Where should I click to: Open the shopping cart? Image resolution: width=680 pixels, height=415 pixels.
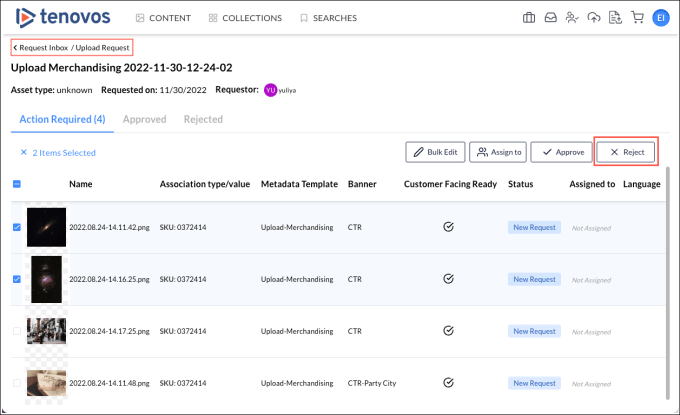(x=637, y=18)
